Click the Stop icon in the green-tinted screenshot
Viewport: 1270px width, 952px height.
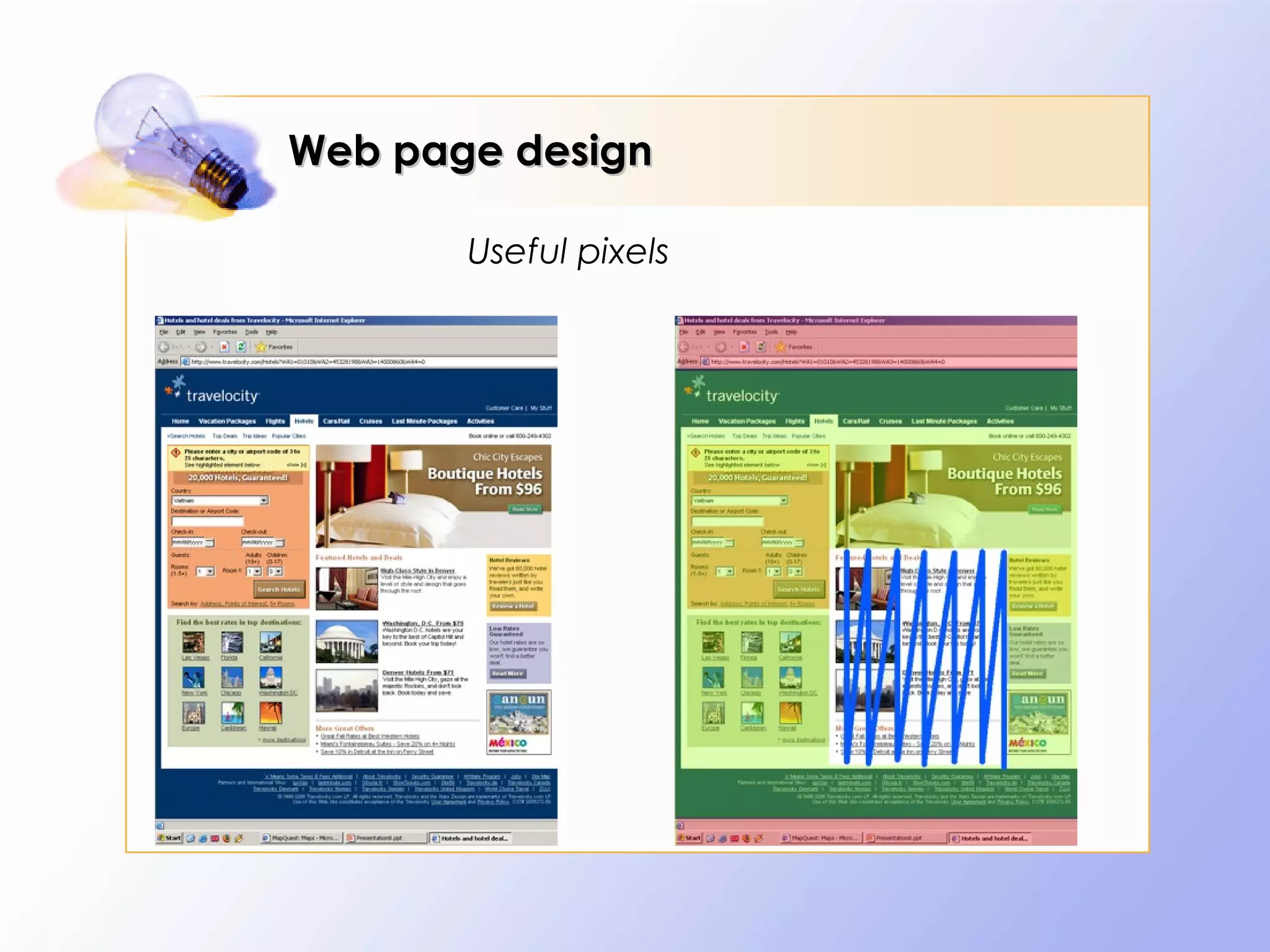(744, 347)
